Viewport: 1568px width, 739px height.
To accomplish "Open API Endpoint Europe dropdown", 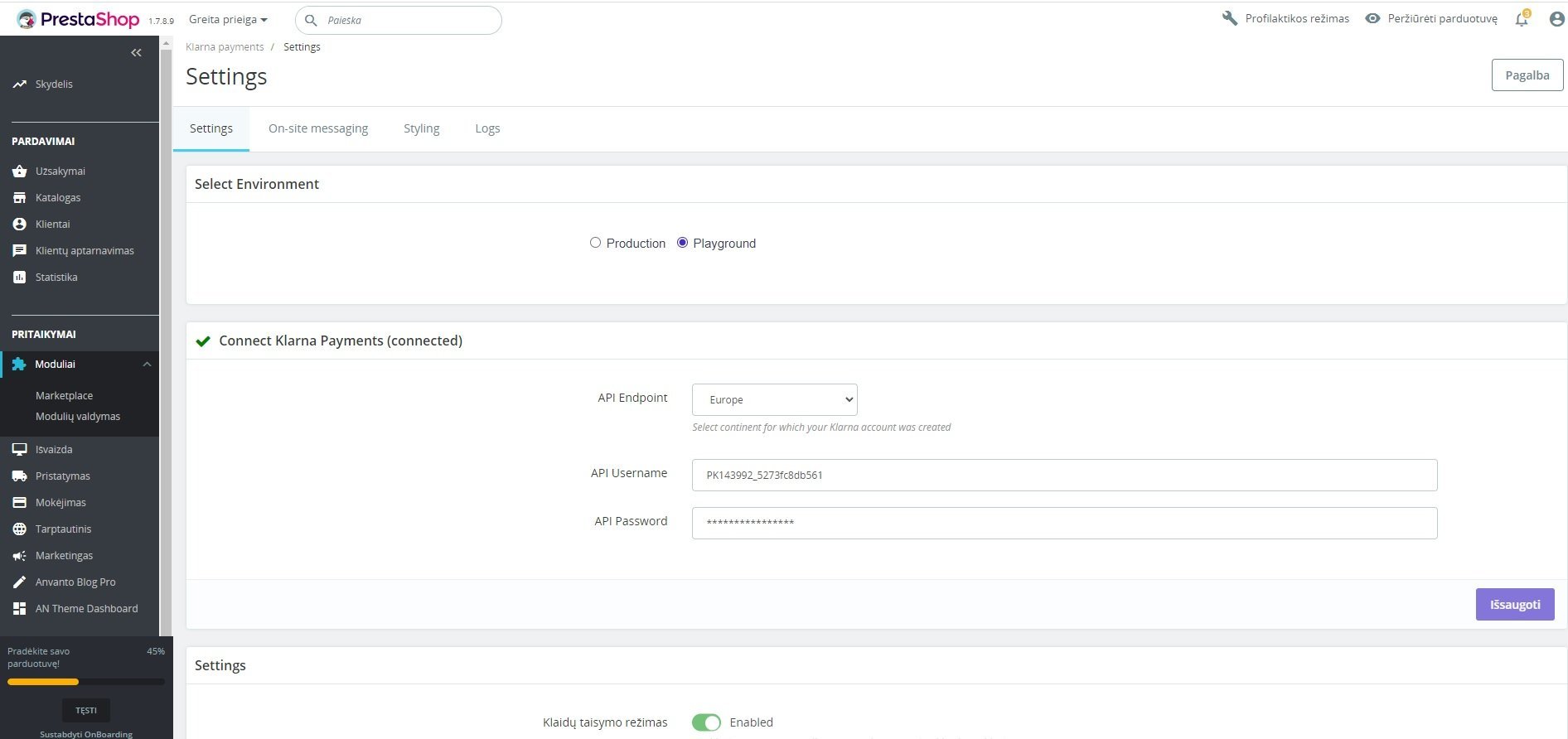I will click(775, 399).
